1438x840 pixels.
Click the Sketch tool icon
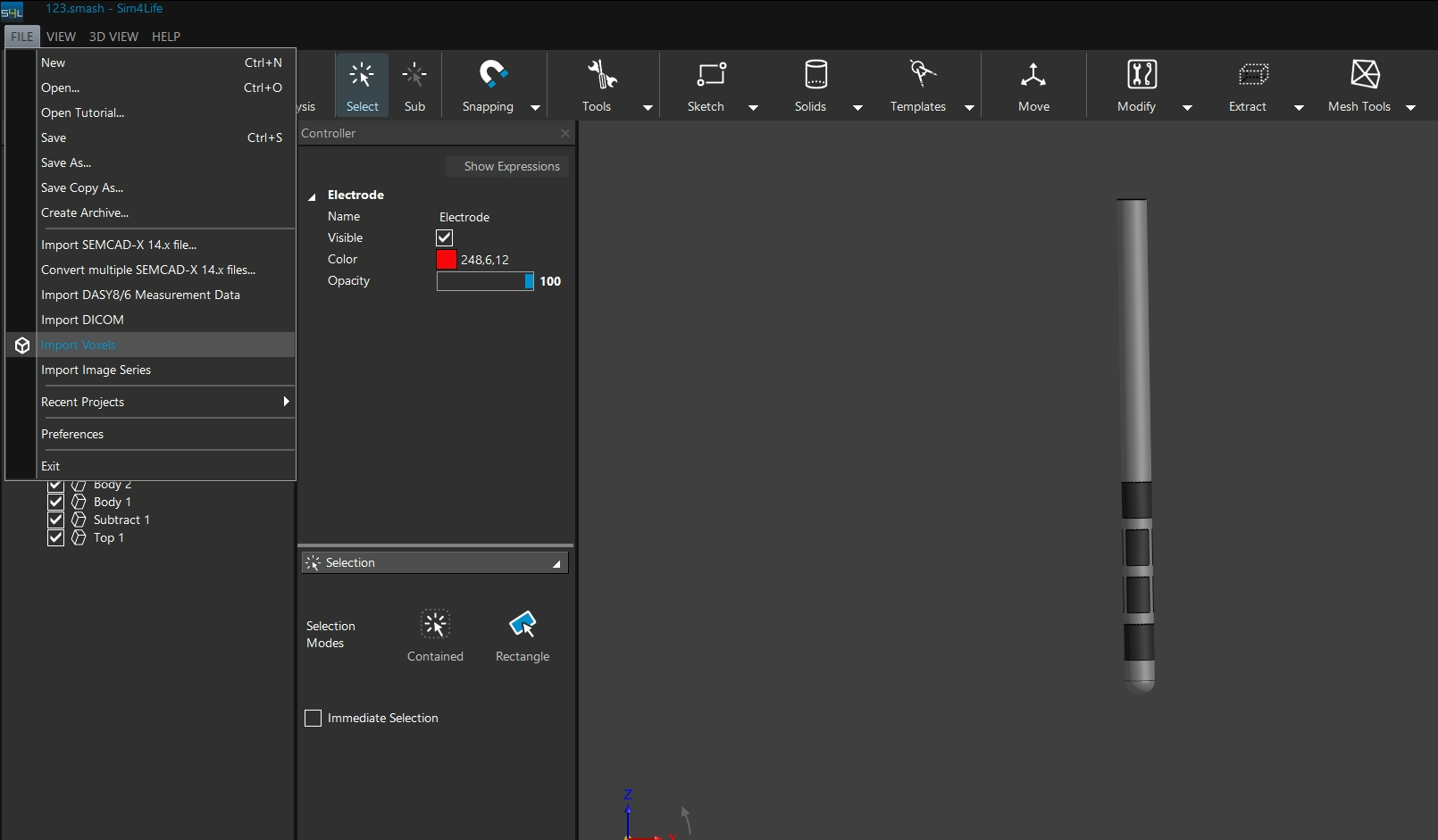711,74
